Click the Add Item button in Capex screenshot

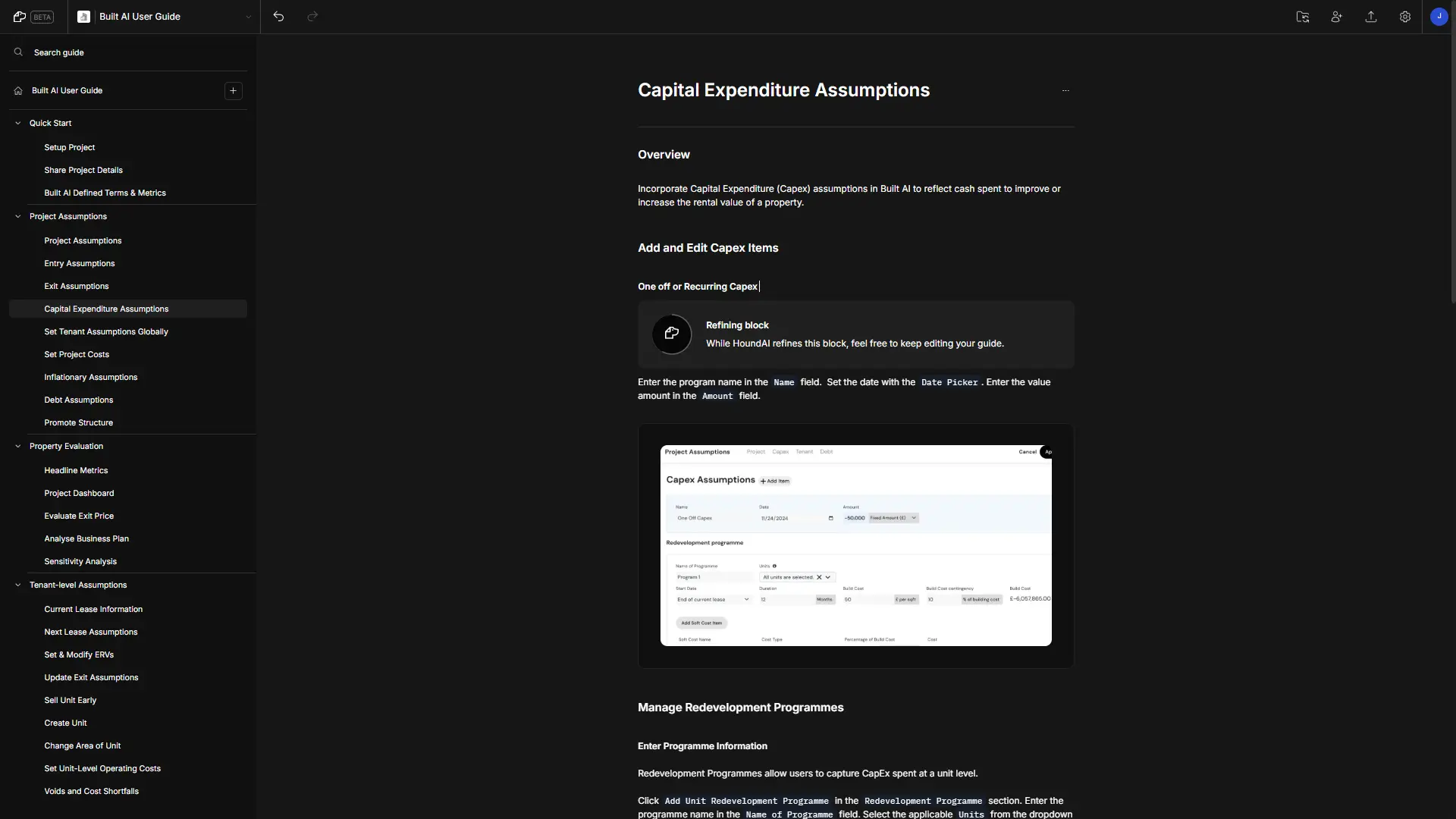(x=774, y=480)
